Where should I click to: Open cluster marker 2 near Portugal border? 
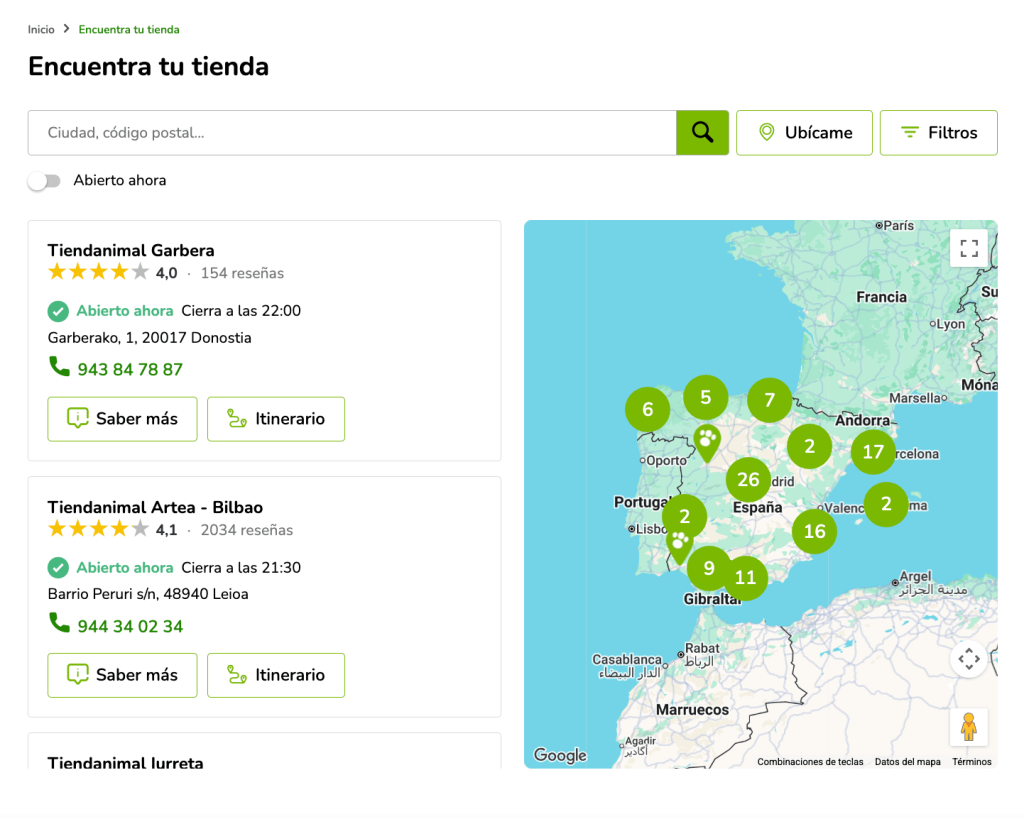684,517
